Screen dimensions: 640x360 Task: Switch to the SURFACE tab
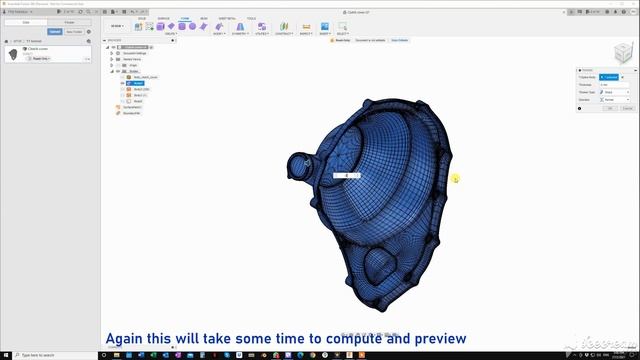[x=163, y=18]
